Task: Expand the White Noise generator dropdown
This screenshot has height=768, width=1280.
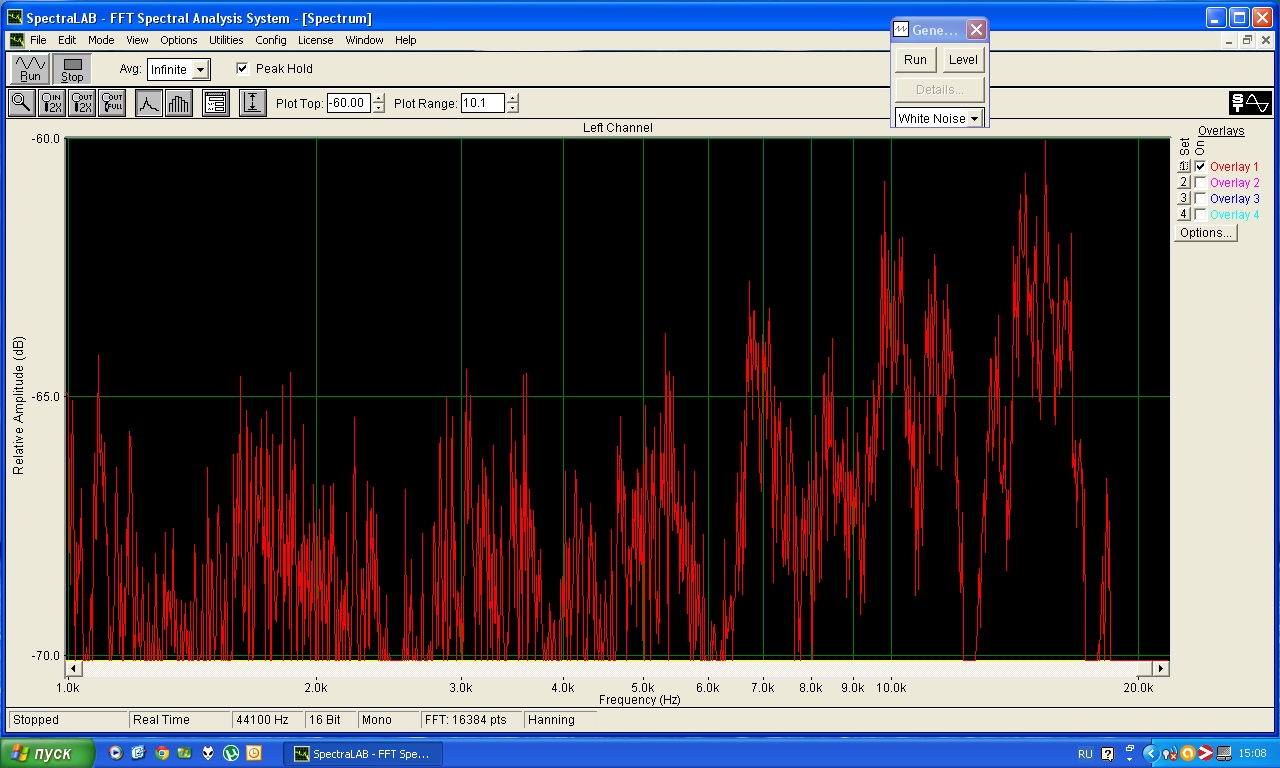Action: (974, 119)
